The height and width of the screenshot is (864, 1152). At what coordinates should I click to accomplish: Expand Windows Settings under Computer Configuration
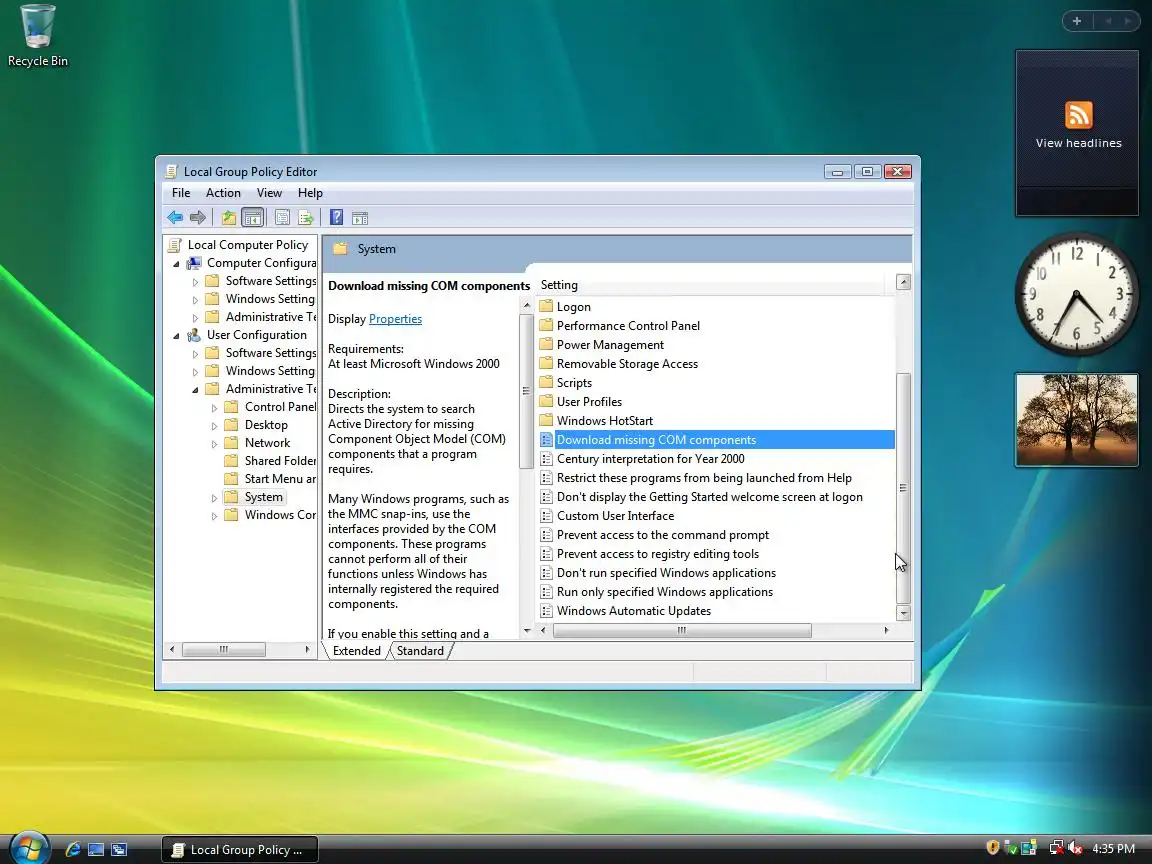[195, 300]
